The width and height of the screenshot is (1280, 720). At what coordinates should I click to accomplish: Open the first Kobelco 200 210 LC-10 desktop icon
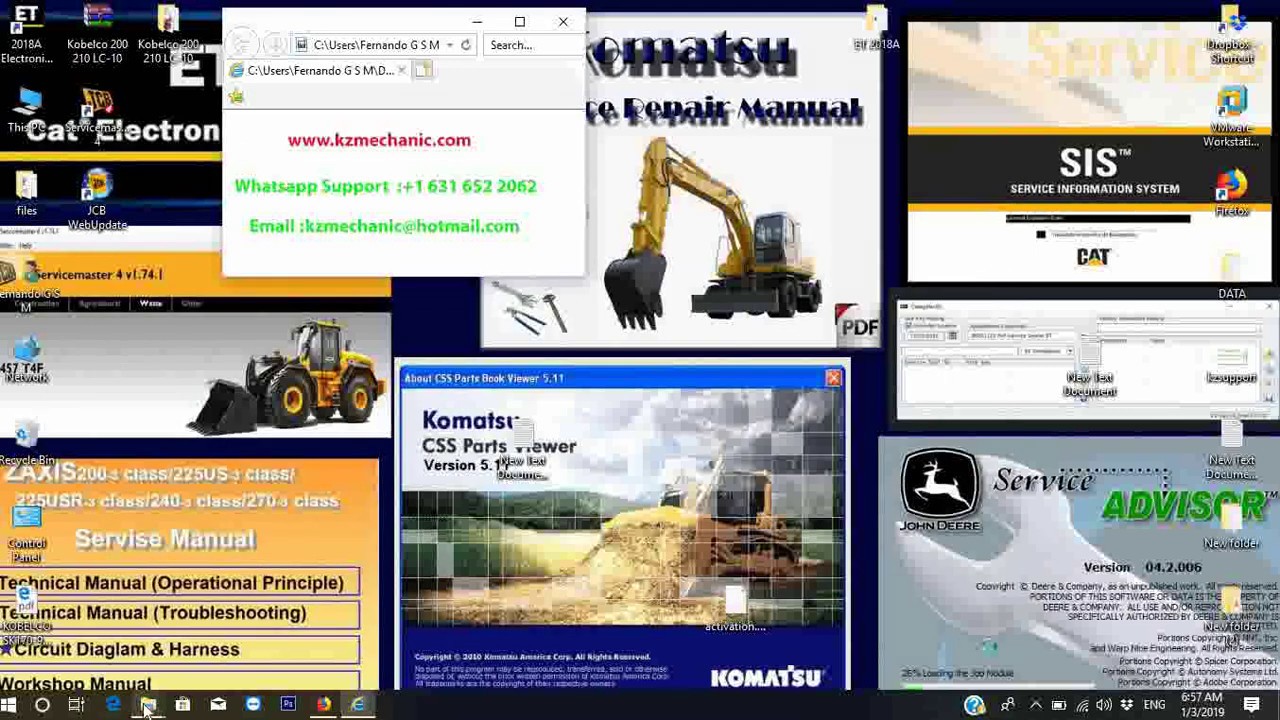97,35
